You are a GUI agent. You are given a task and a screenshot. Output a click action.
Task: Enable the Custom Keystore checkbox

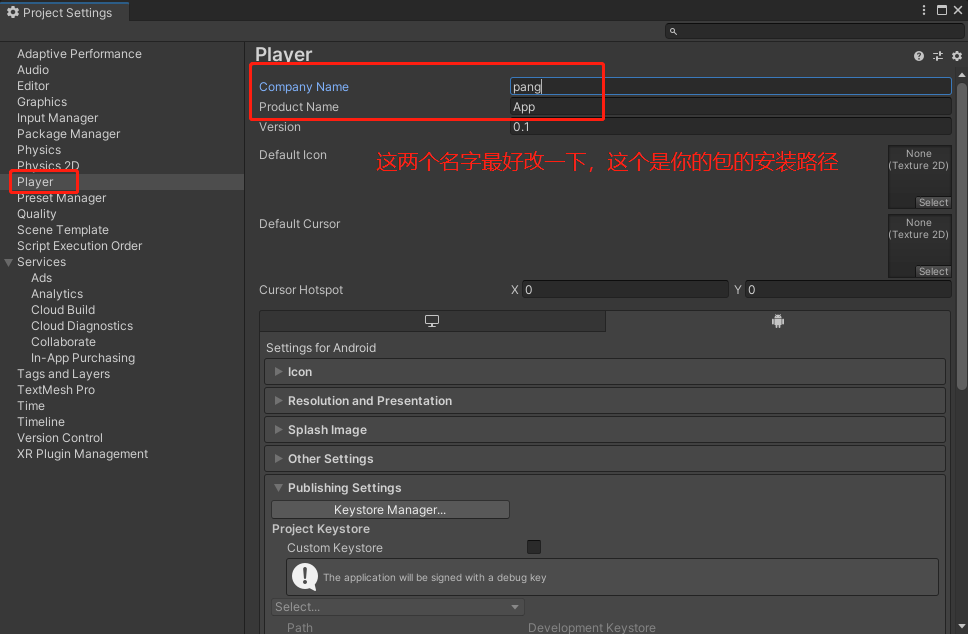(x=533, y=547)
